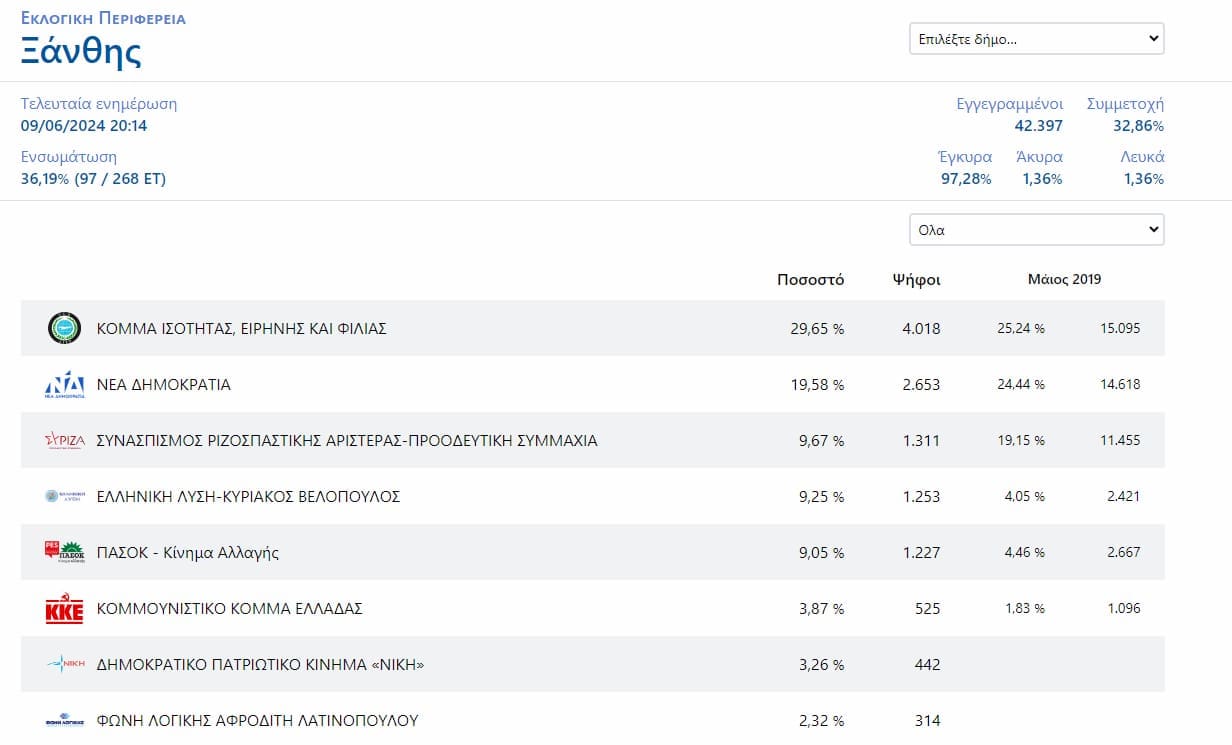
Task: Click the 24,44 % May 2019 cell
Action: point(1021,384)
